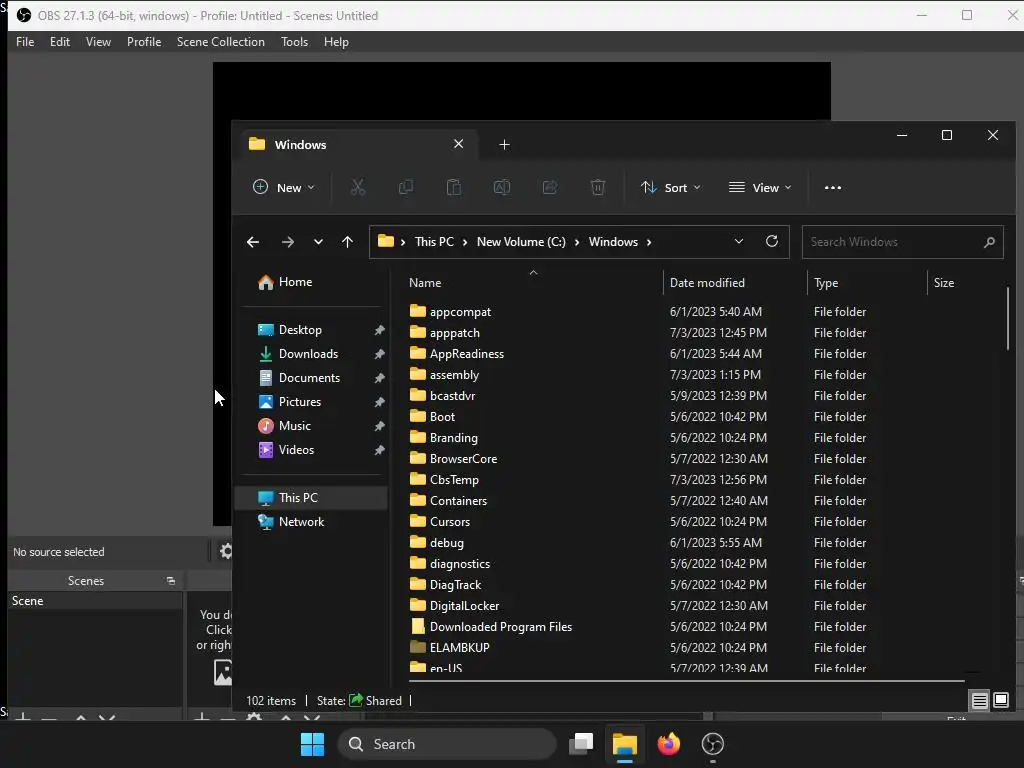Open Task View on the taskbar
This screenshot has height=768, width=1024.
[x=581, y=744]
